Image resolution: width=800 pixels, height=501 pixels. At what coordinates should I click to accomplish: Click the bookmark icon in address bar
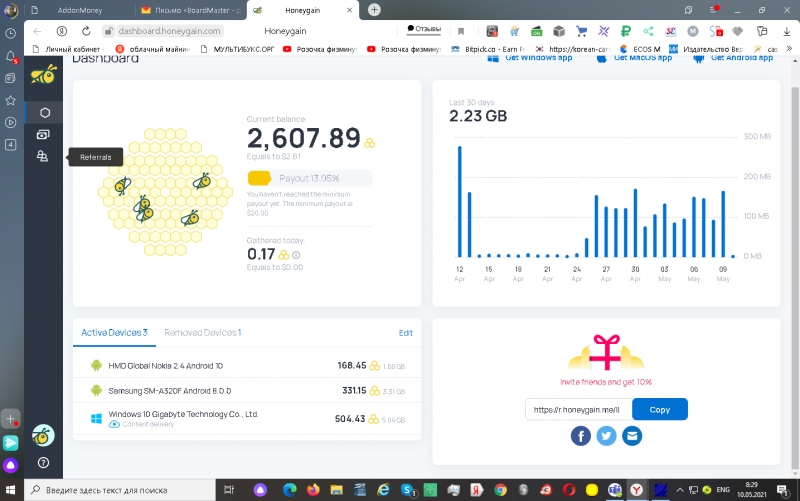point(461,31)
